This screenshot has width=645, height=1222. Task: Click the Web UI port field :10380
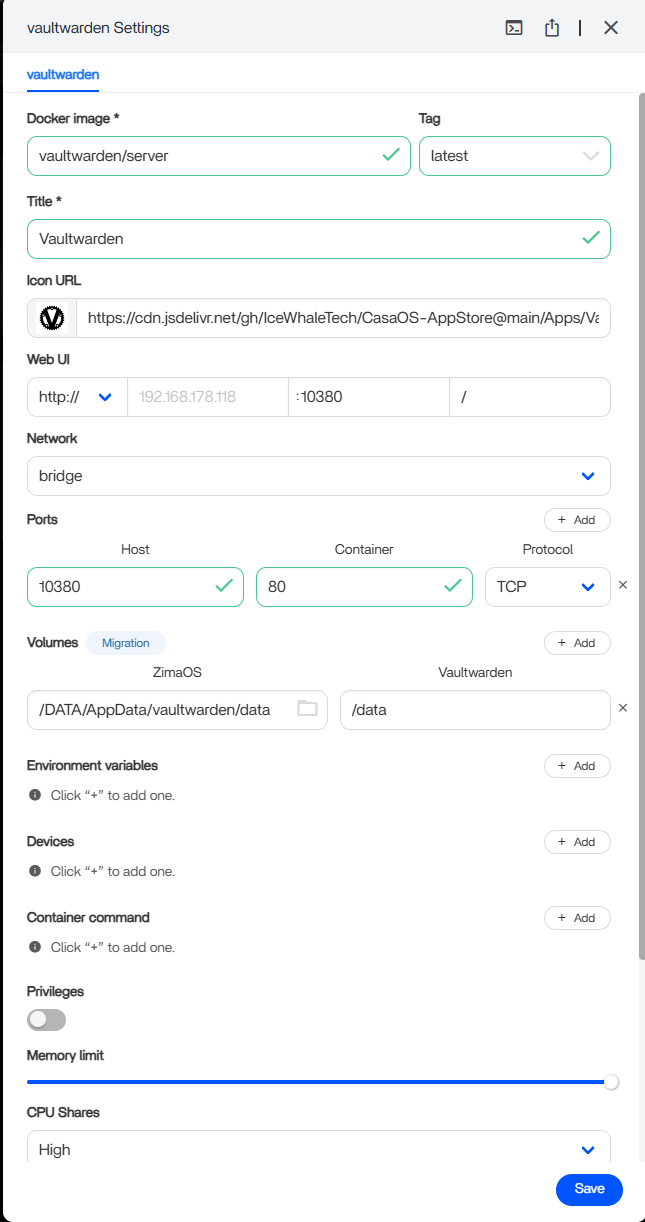pos(369,397)
